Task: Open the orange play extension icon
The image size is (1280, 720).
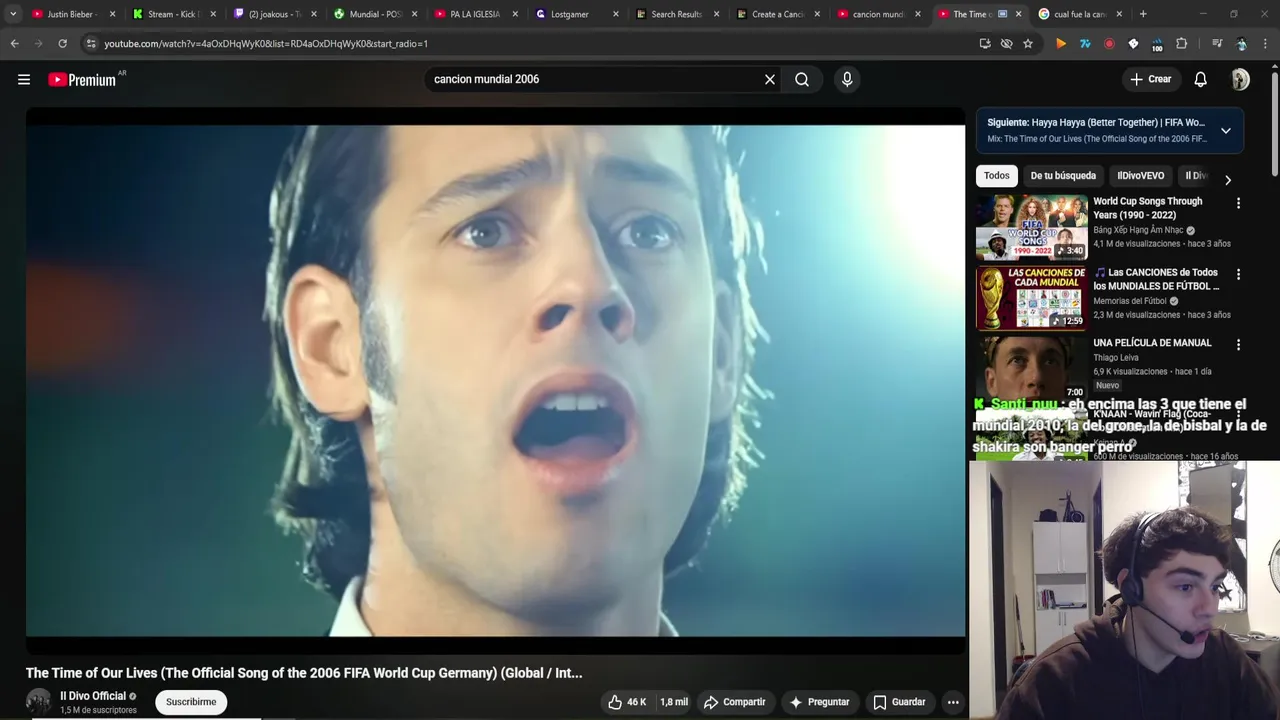Action: pos(1061,43)
